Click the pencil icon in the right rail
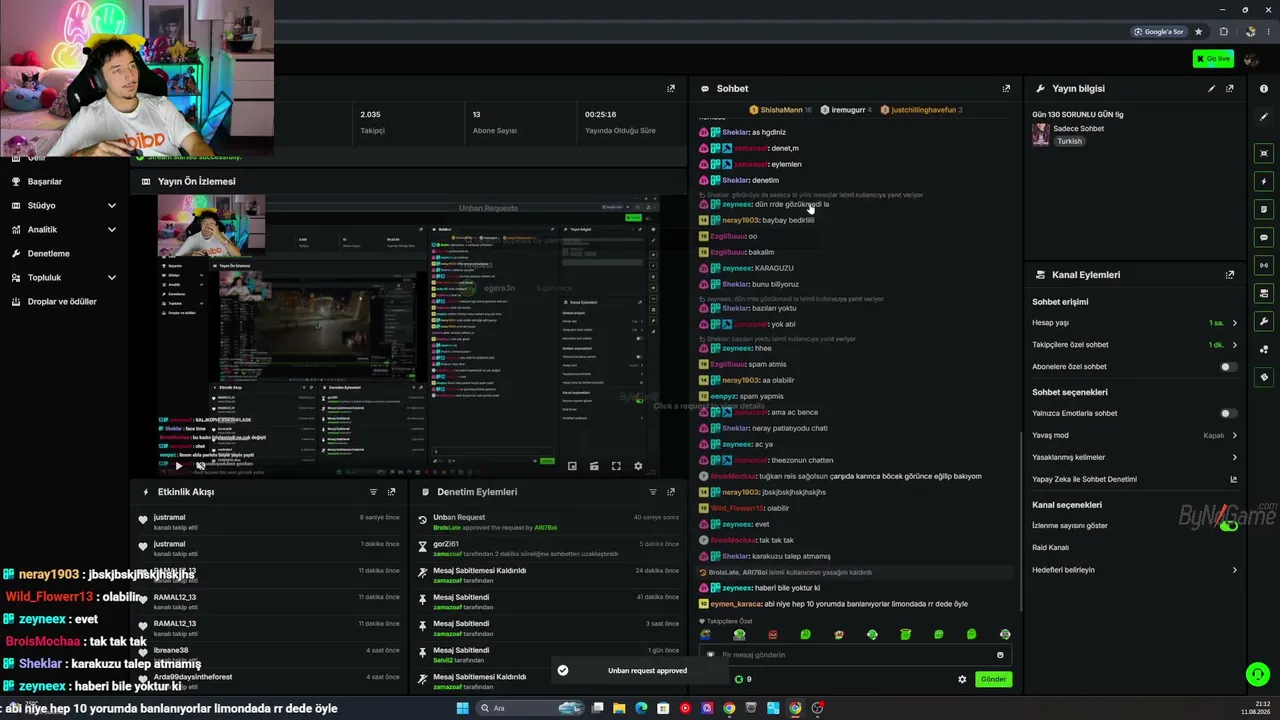The height and width of the screenshot is (720, 1280). [1264, 117]
